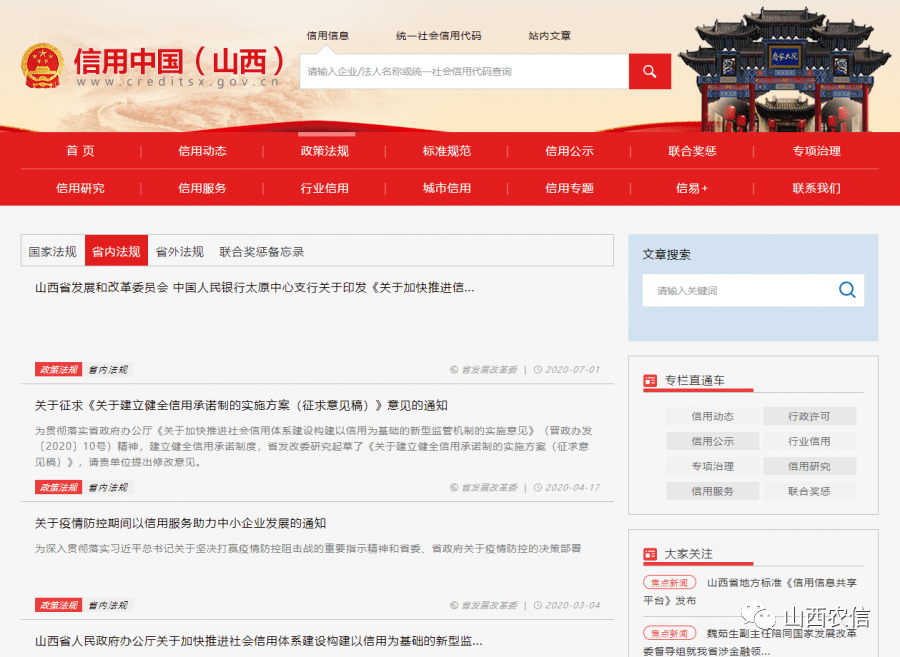Open the 信用服务 navigation menu item
900x657 pixels.
coord(202,188)
